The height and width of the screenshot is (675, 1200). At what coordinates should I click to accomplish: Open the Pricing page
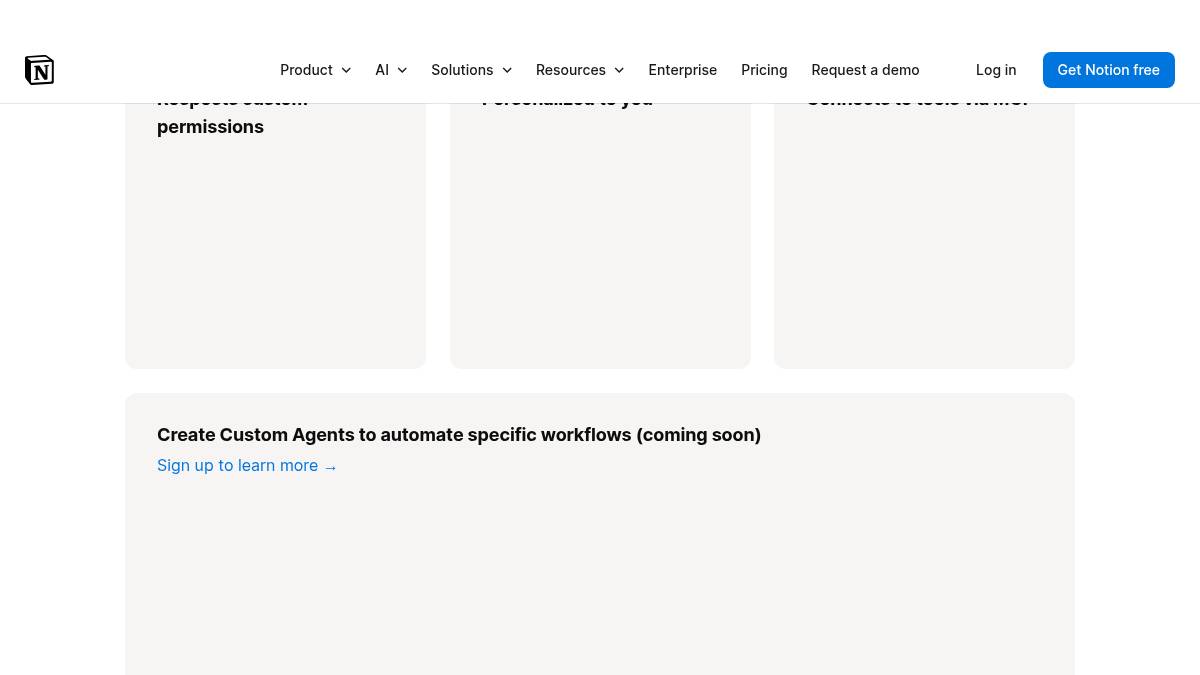(x=764, y=70)
